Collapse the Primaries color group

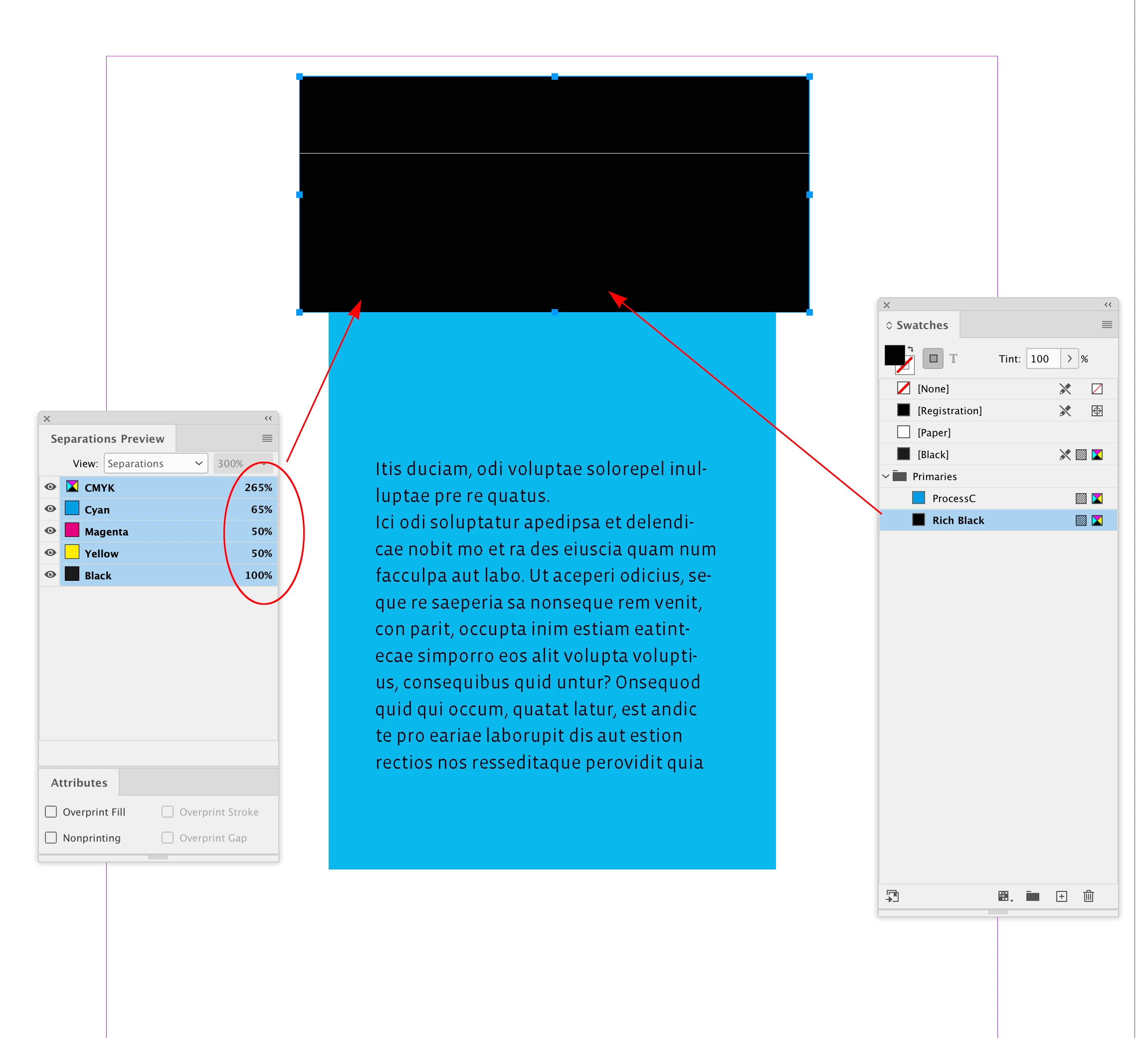pos(886,476)
